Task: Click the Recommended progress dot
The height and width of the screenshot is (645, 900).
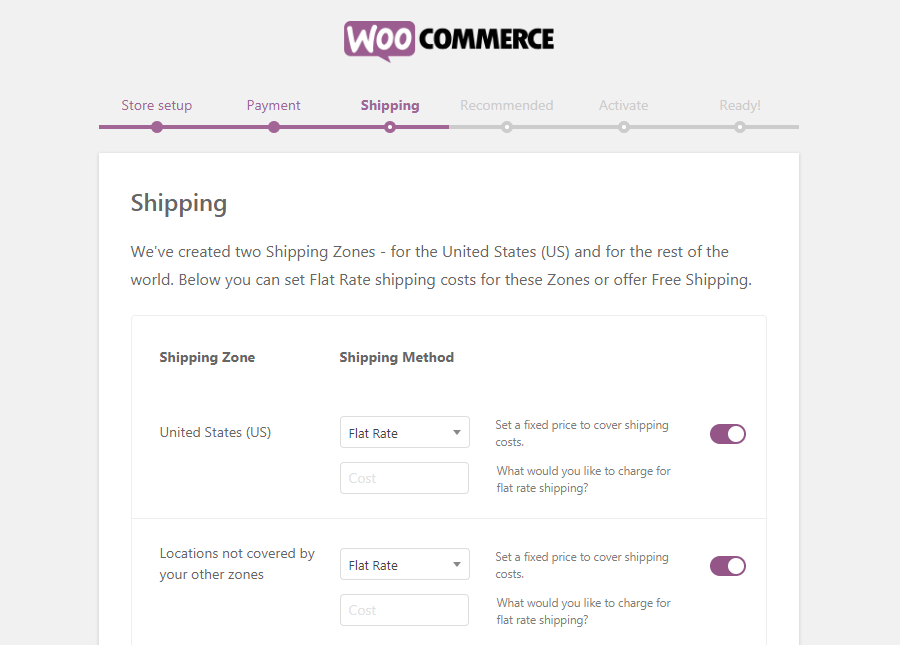Action: (x=506, y=127)
